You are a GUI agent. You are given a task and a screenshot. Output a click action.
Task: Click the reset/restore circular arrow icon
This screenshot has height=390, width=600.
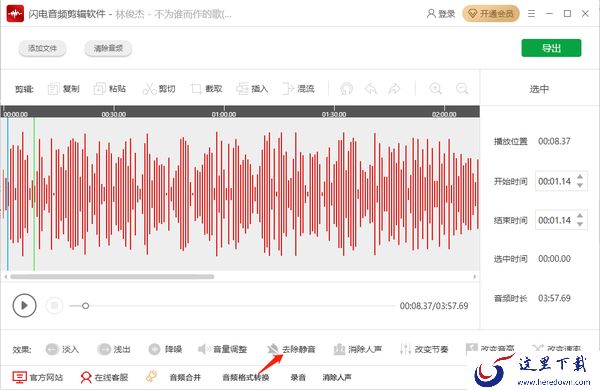[x=346, y=89]
